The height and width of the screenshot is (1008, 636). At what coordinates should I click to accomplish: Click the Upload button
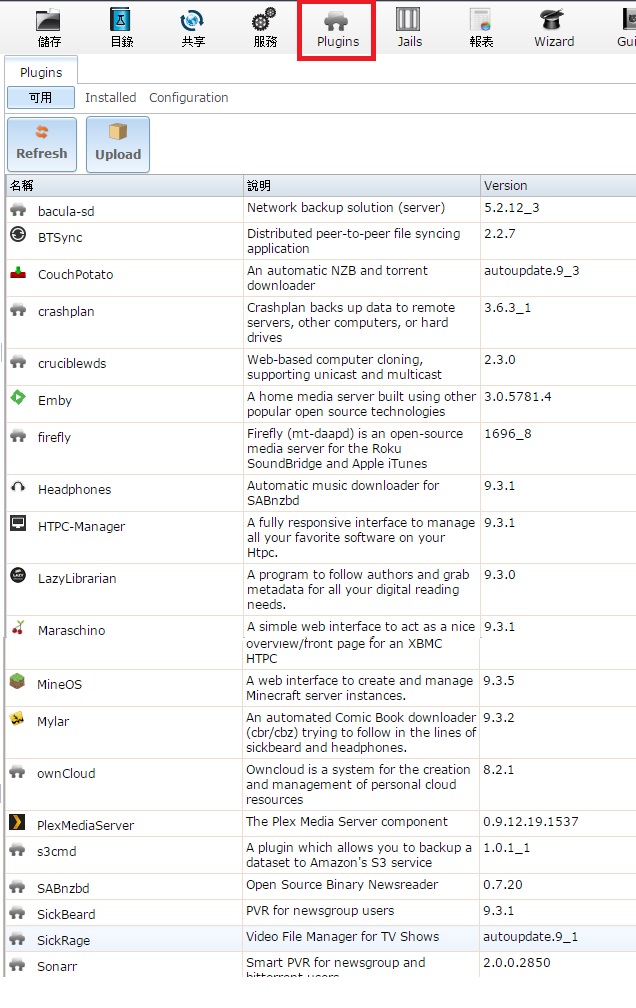click(118, 144)
